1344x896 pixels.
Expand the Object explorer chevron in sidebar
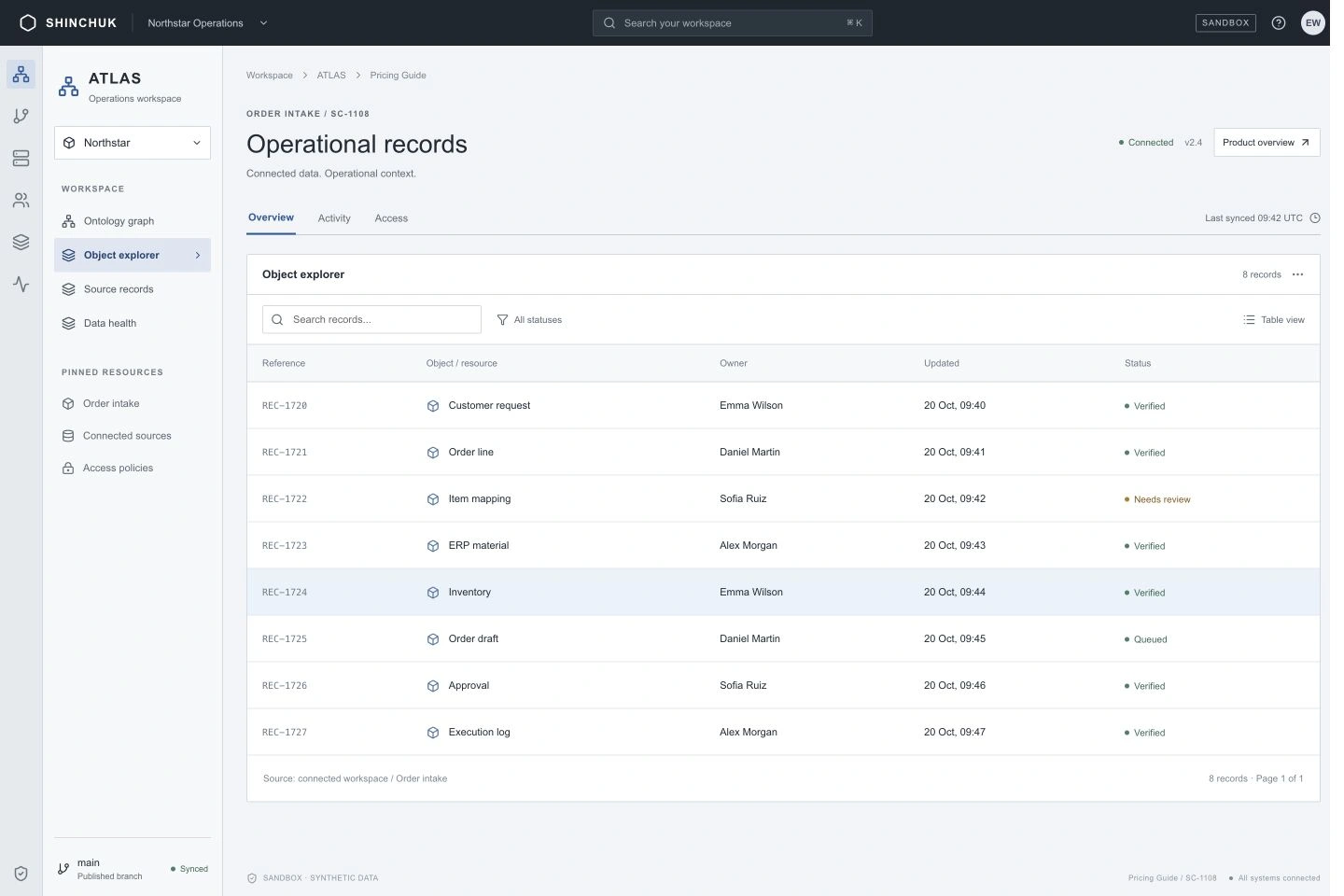click(198, 256)
